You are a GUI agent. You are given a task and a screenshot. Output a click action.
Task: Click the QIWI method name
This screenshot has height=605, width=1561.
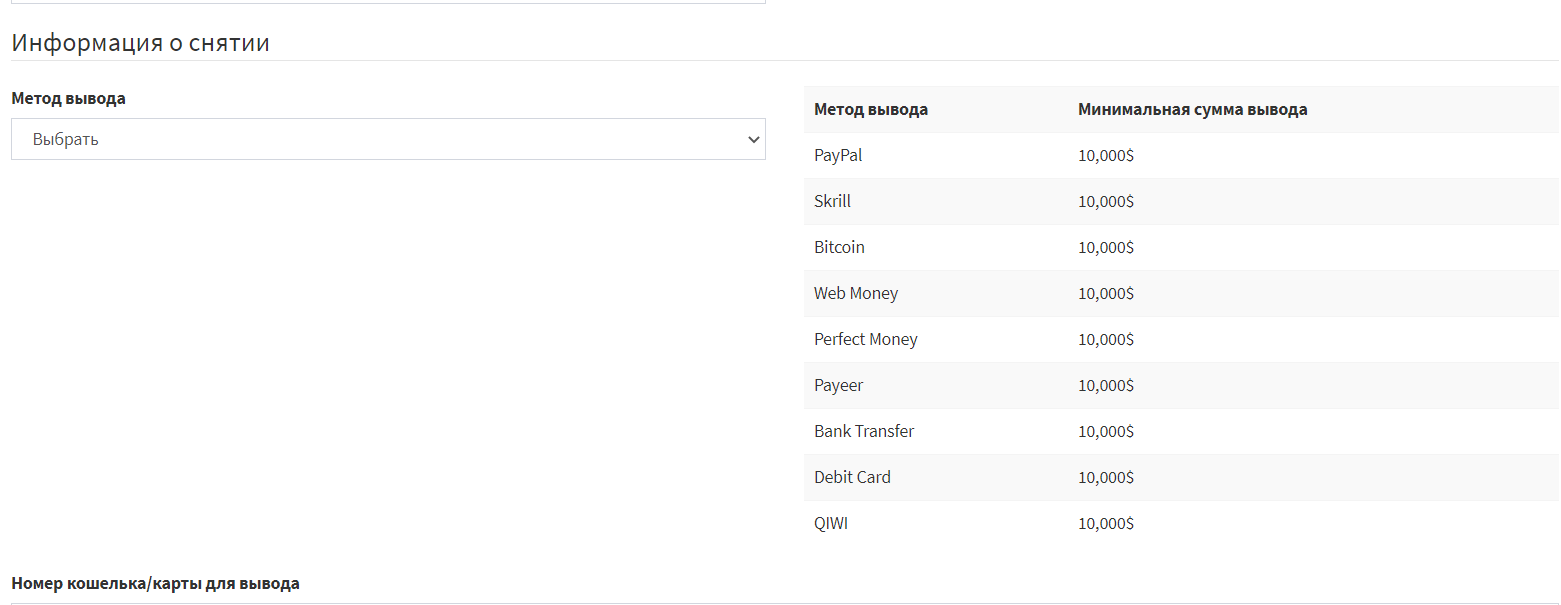831,524
